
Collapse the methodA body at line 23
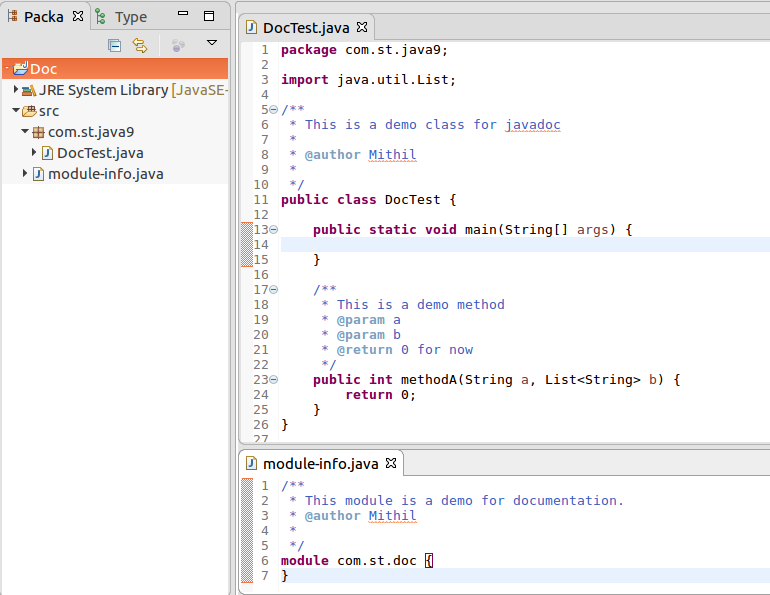pos(274,379)
